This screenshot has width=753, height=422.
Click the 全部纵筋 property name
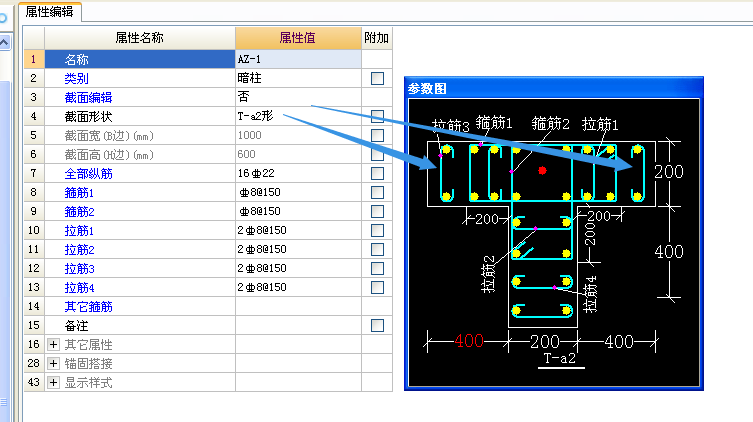click(88, 173)
